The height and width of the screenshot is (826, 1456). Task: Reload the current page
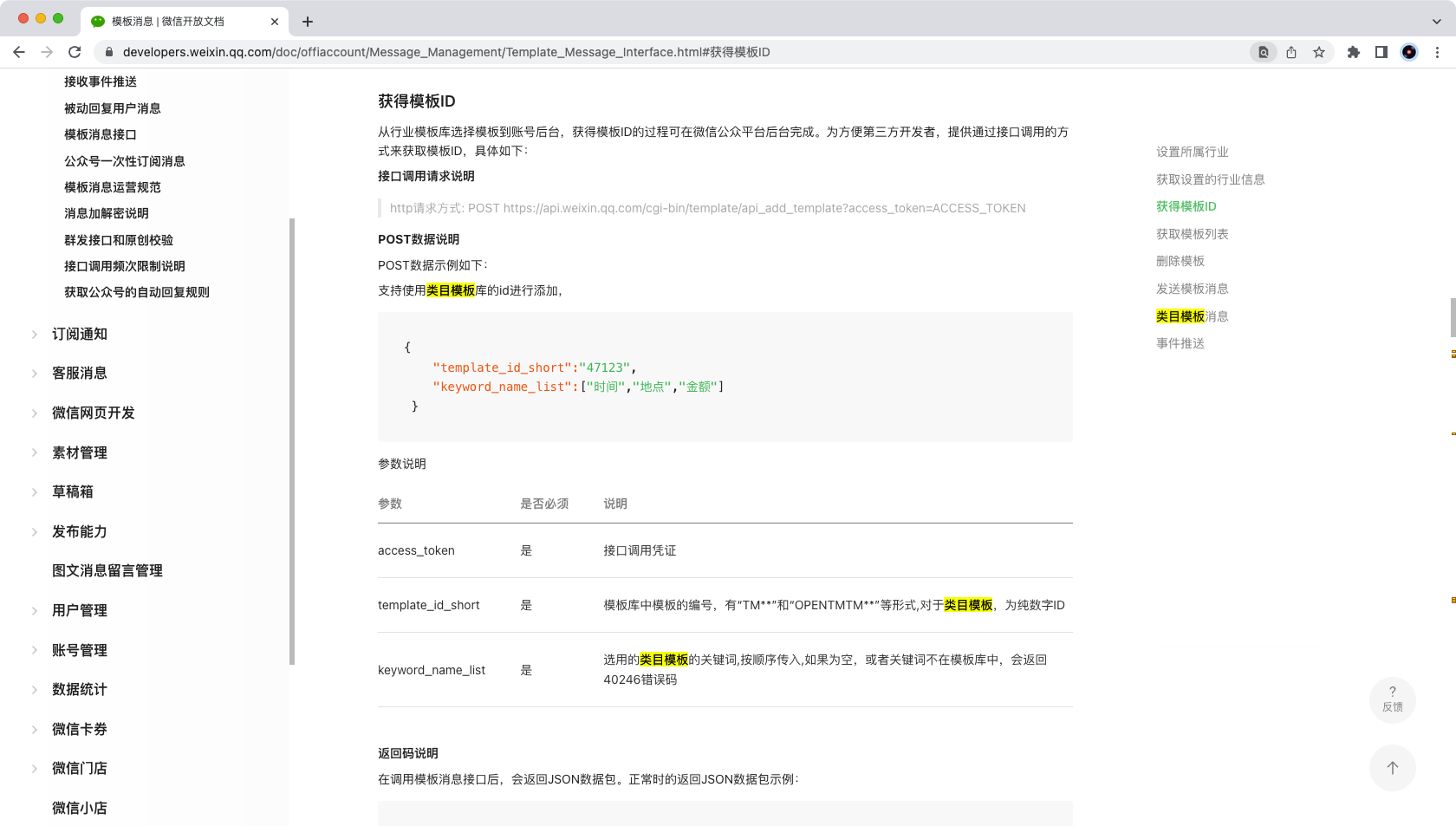click(x=75, y=52)
